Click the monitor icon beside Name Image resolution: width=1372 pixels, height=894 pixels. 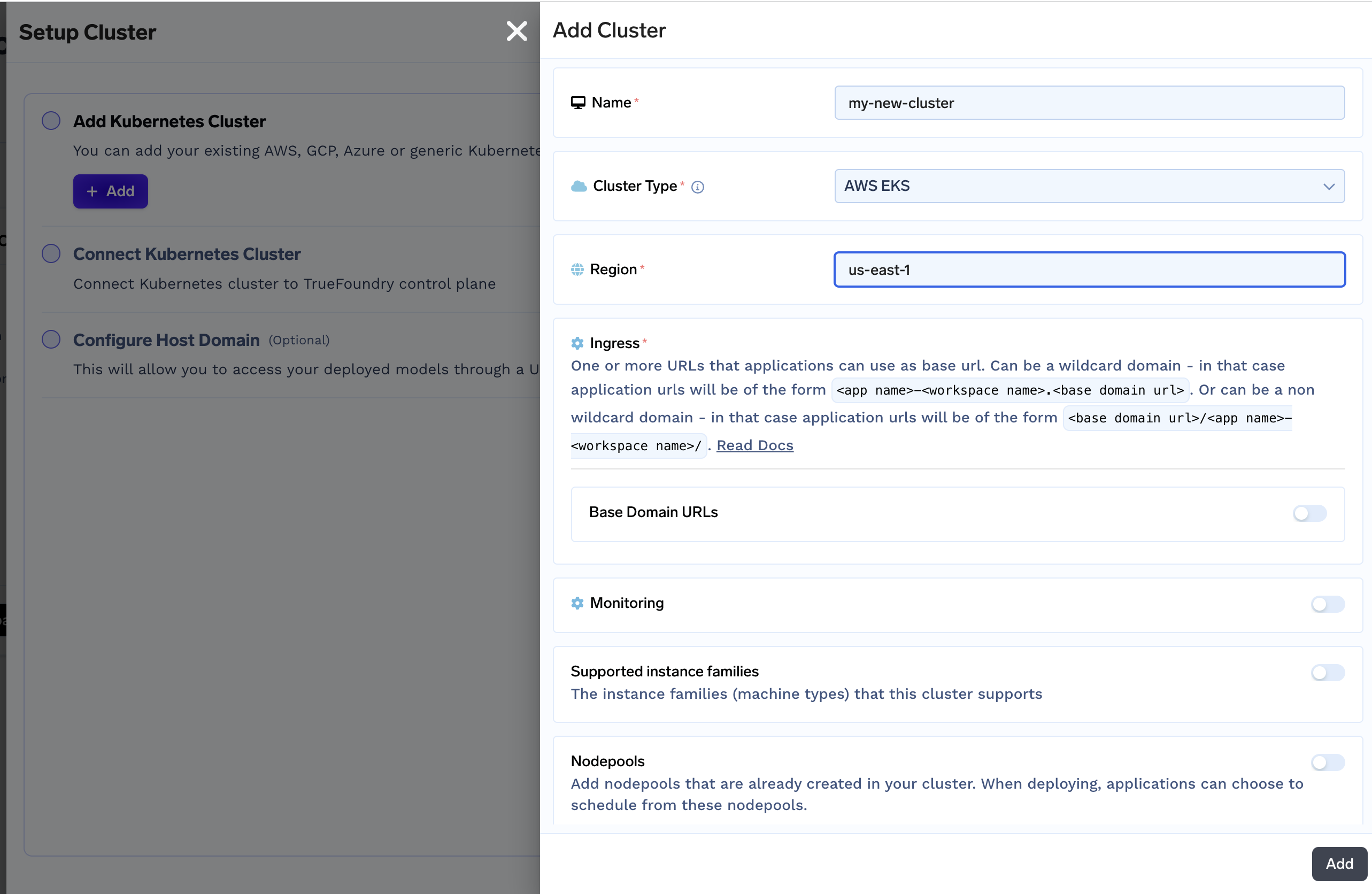[x=577, y=103]
